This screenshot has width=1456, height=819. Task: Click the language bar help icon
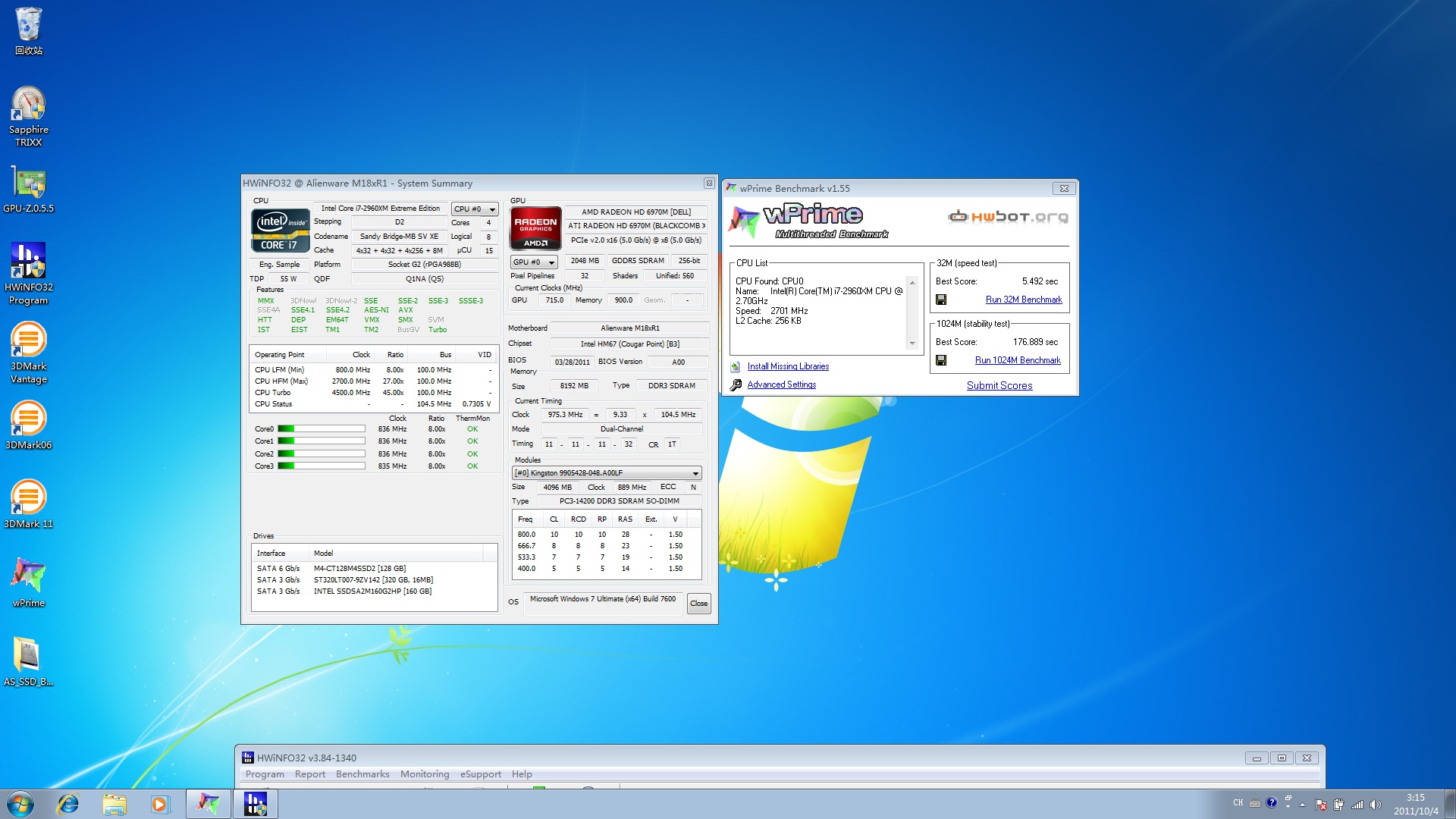1272,802
